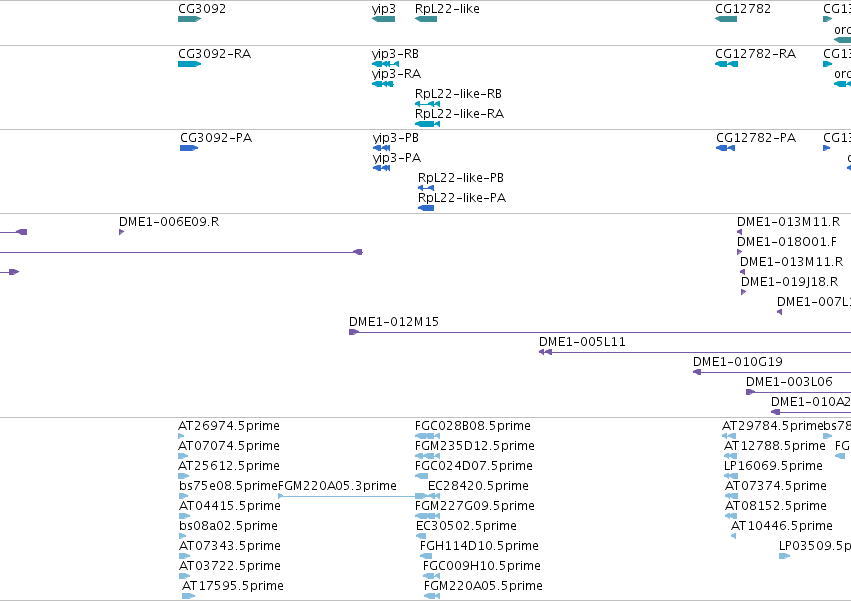Image resolution: width=851 pixels, height=601 pixels.
Task: Select the CG3092-PA protein label
Action: pyautogui.click(x=216, y=138)
